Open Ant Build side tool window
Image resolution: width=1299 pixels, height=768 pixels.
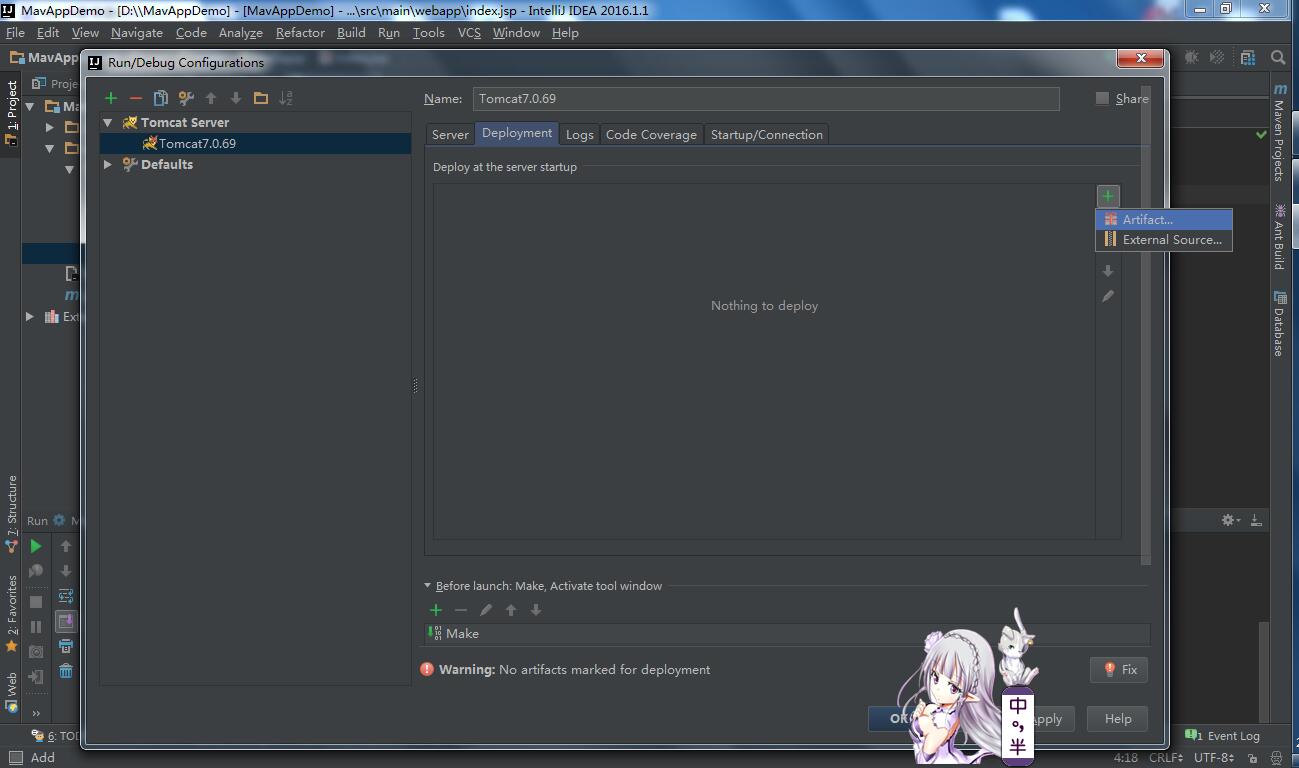coord(1279,237)
